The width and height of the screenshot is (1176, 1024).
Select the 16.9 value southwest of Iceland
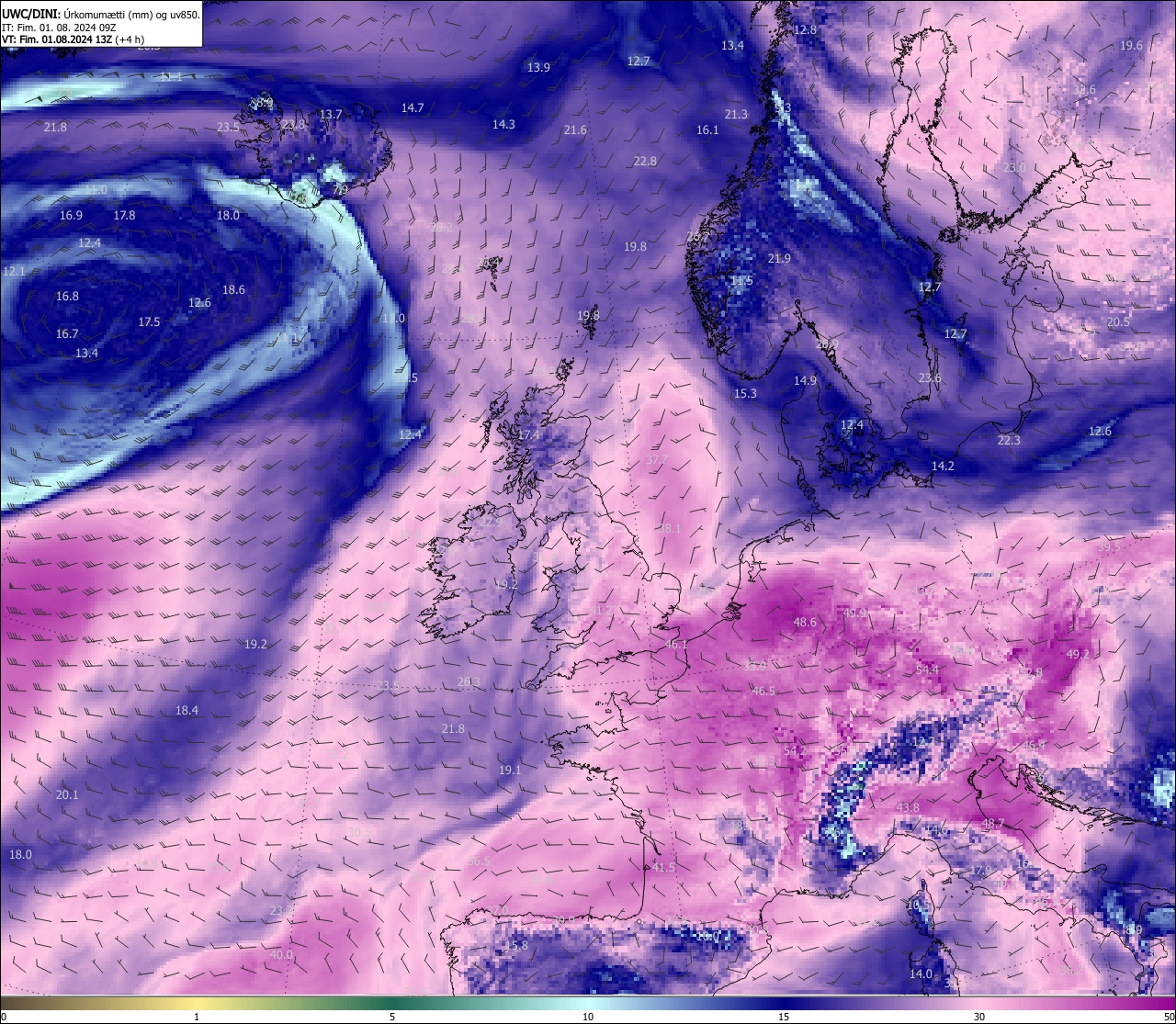(71, 215)
